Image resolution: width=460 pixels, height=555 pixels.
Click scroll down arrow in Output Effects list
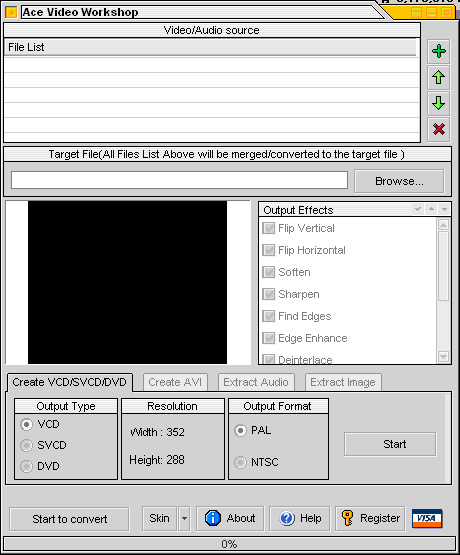(x=443, y=356)
